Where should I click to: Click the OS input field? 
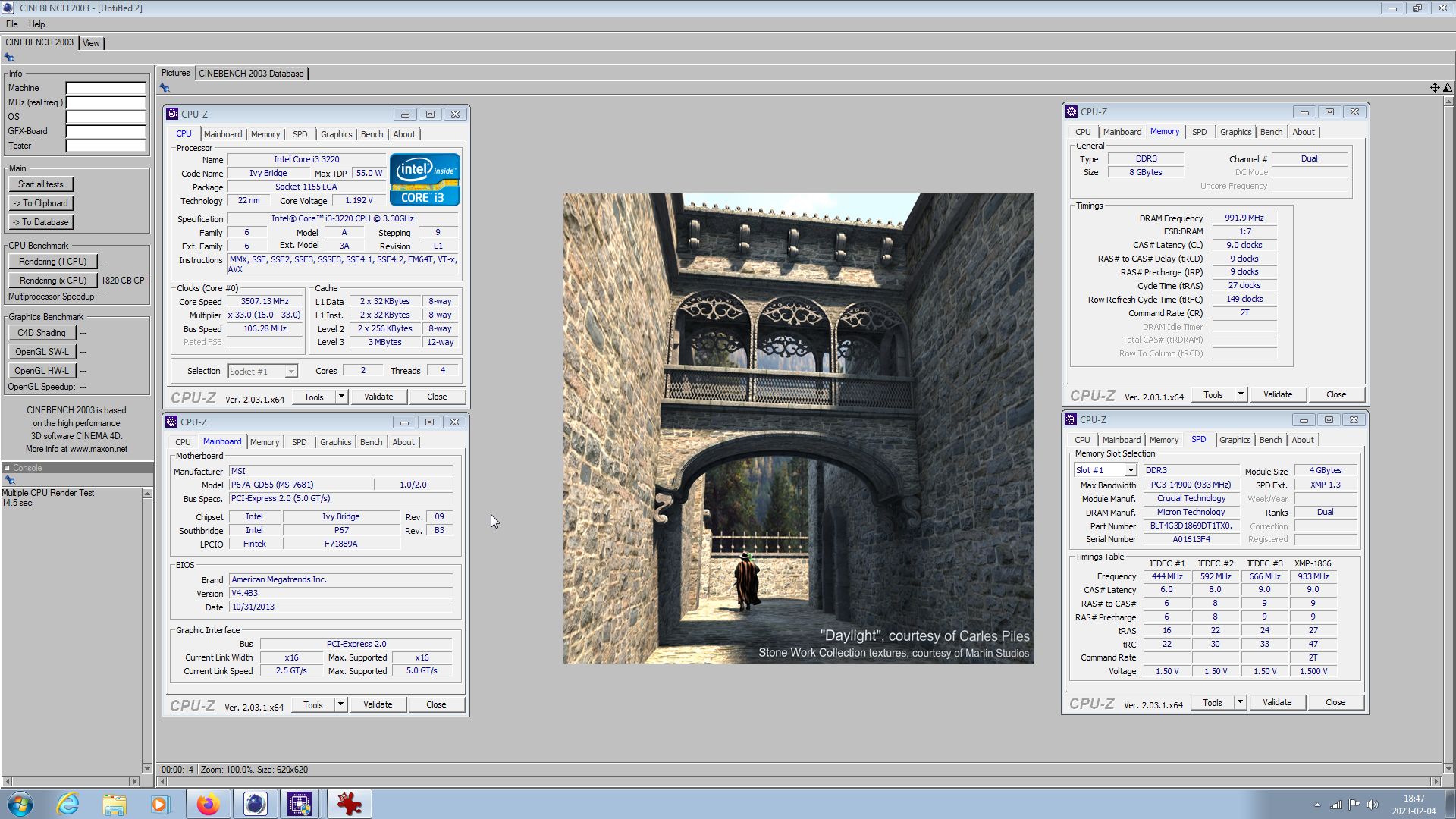click(105, 117)
